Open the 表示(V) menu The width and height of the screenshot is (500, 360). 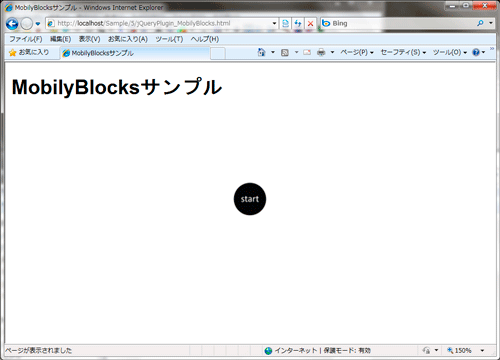click(89, 39)
